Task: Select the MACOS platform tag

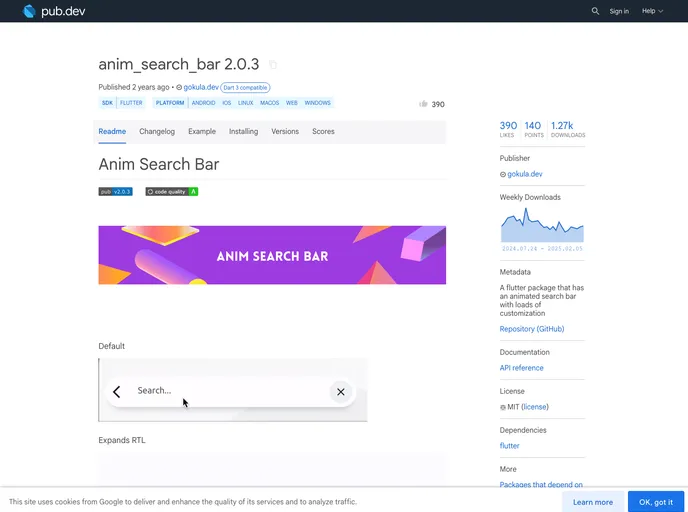Action: coord(269,103)
